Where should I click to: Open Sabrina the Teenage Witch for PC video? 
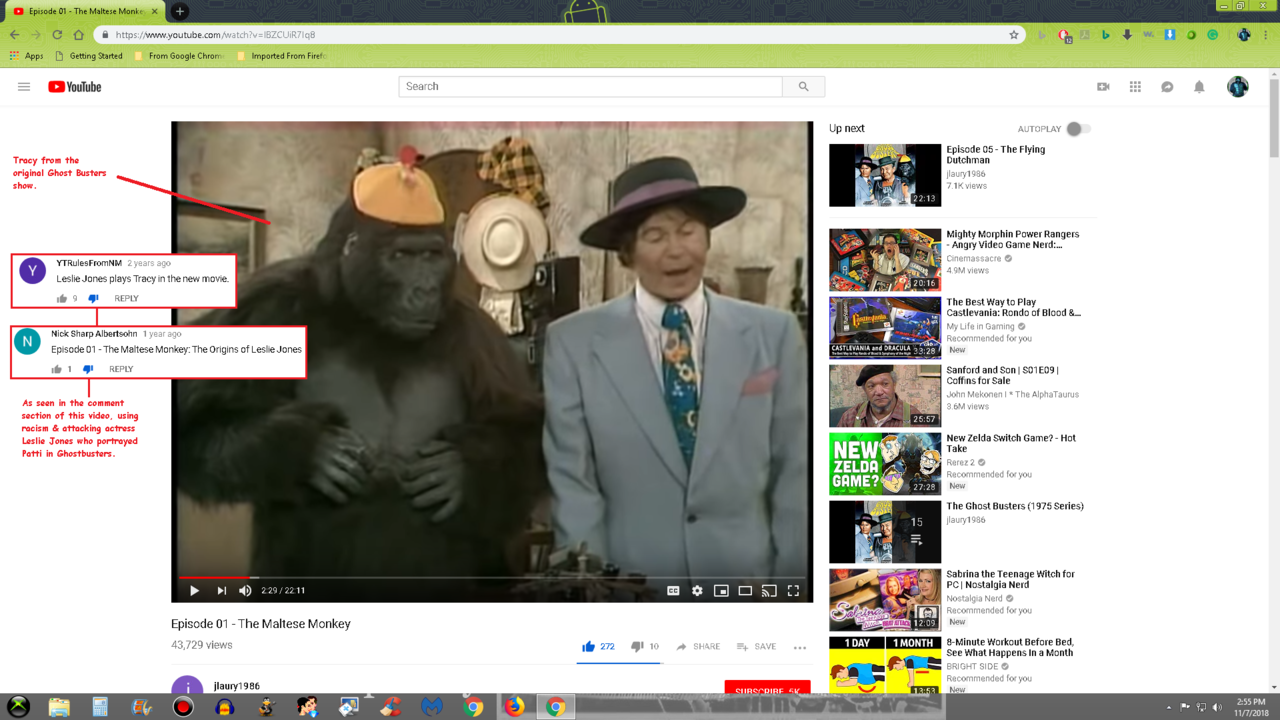[1011, 579]
